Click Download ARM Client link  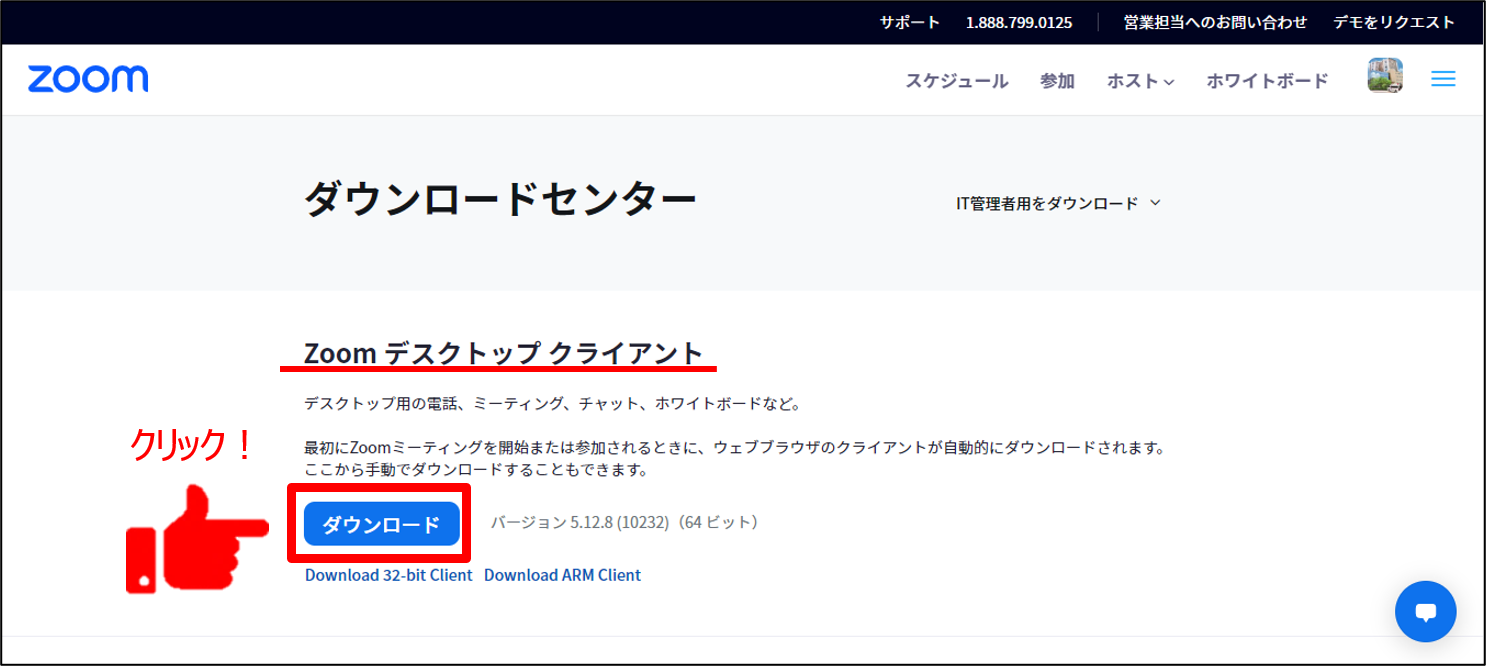(562, 575)
